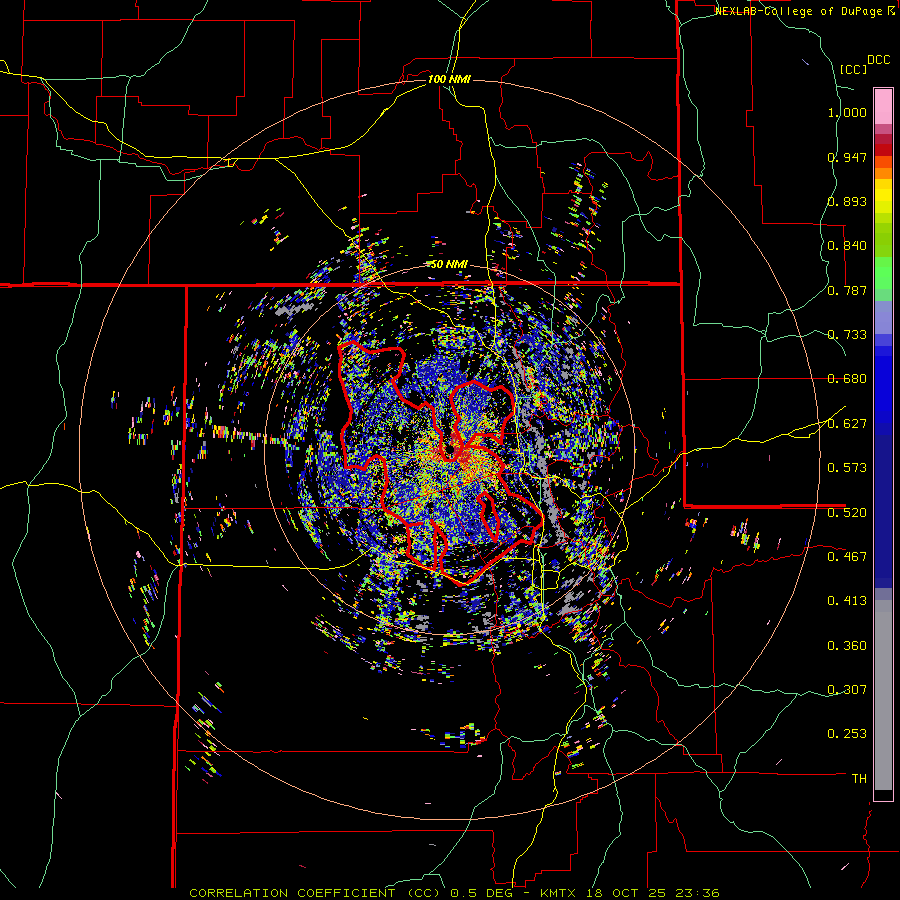Select the 0.520 scale value

pyautogui.click(x=847, y=512)
